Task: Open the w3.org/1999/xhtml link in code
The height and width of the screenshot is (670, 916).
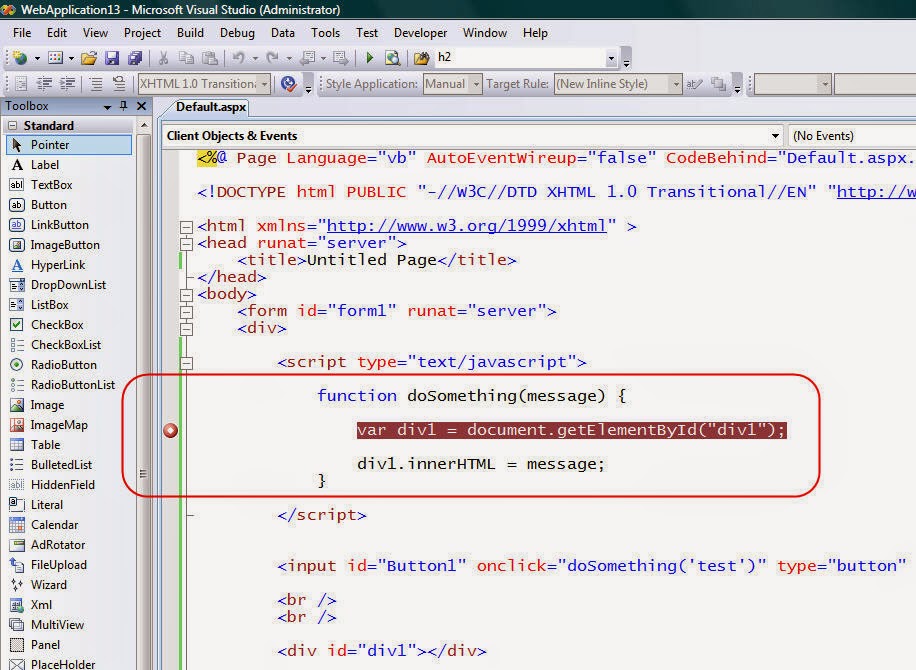Action: pos(466,226)
